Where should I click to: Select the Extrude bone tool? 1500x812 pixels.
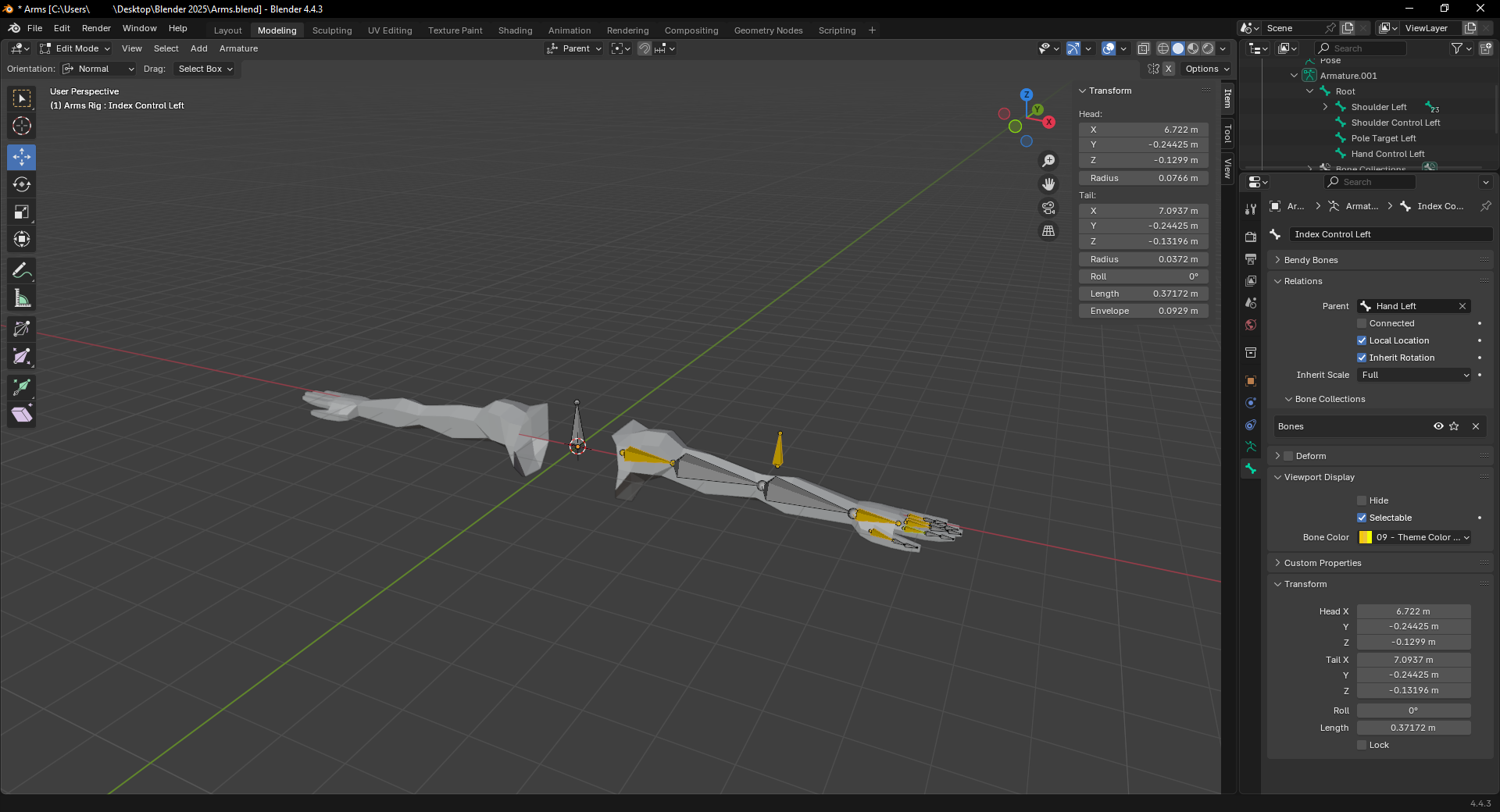pos(22,386)
